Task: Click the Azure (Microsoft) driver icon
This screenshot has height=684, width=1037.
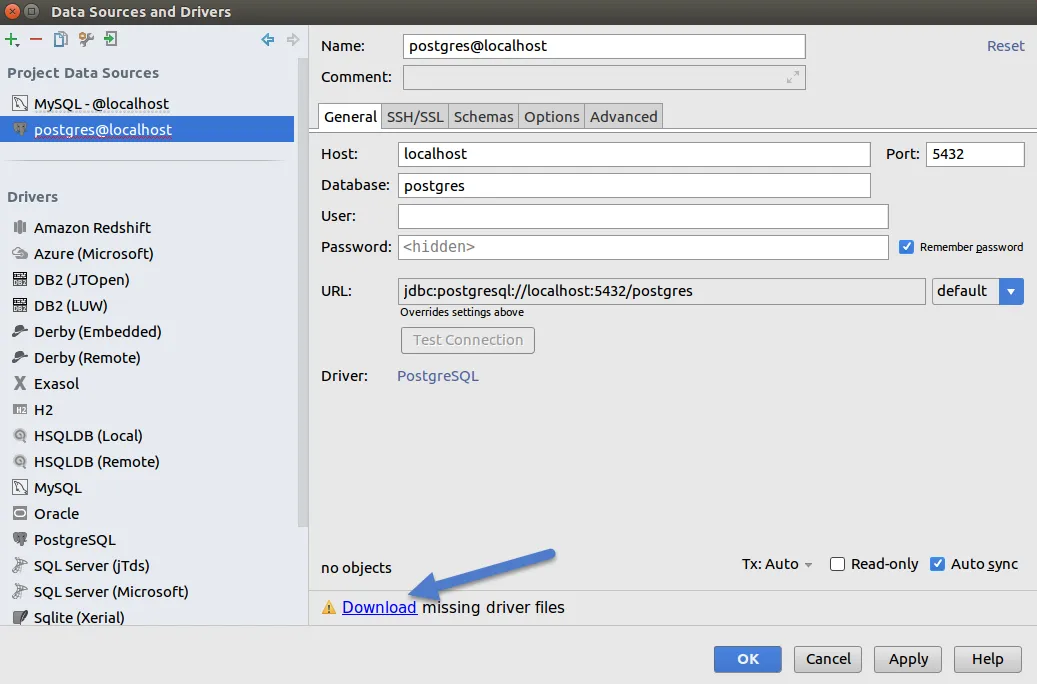Action: pos(21,253)
